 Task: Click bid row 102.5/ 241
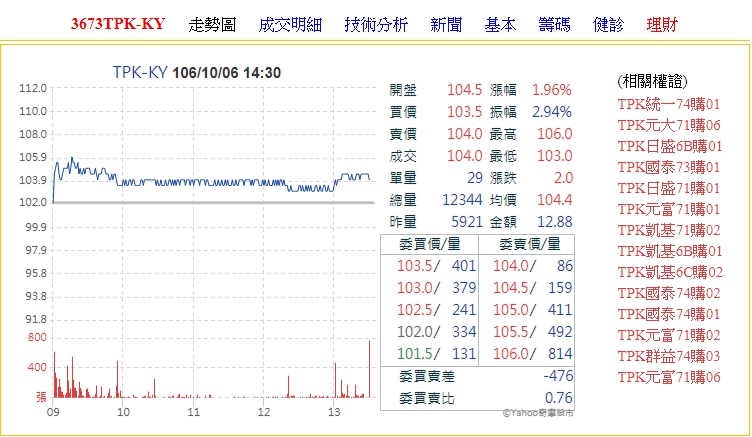pyautogui.click(x=436, y=310)
